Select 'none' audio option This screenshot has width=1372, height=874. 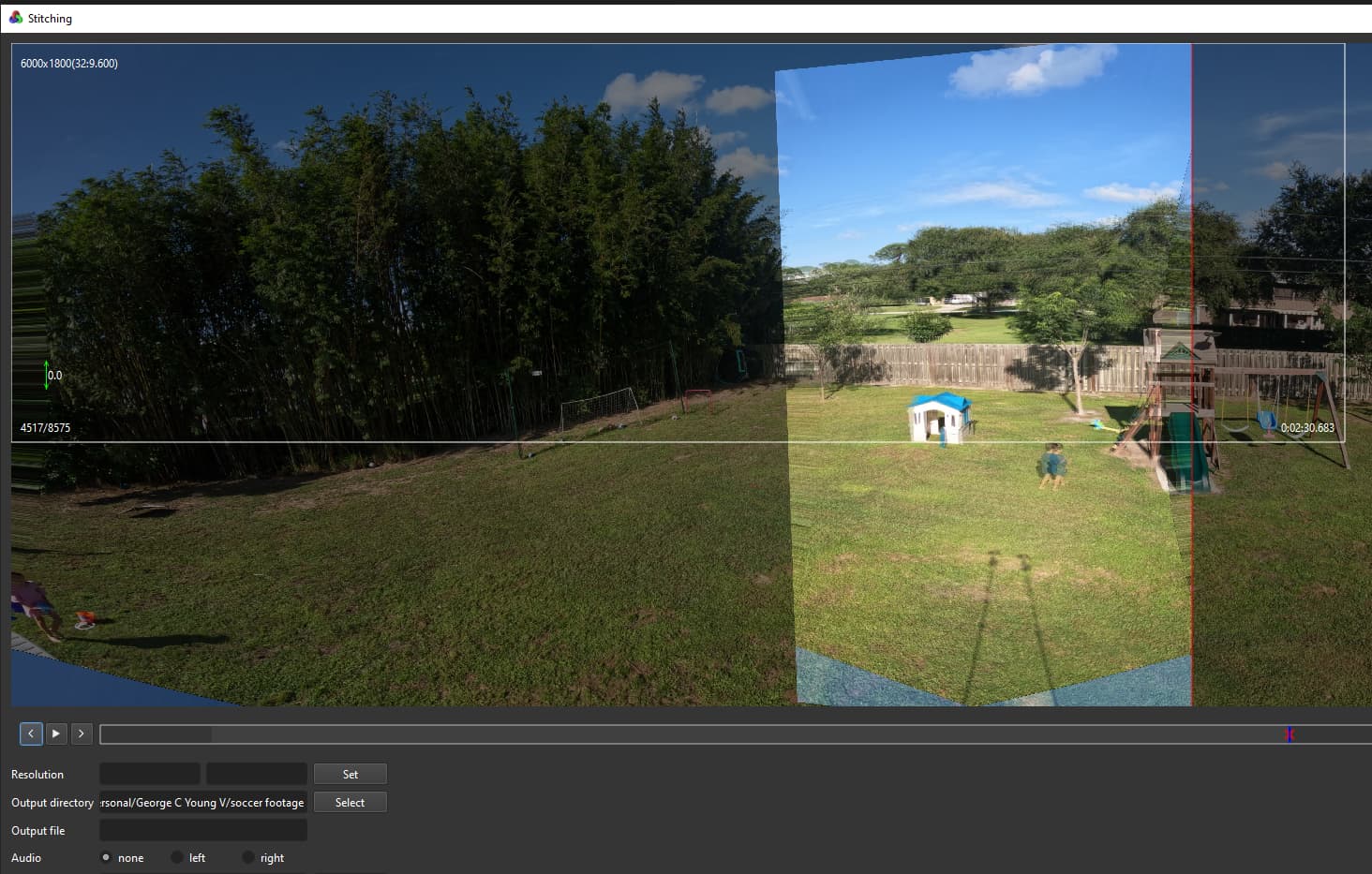[106, 857]
